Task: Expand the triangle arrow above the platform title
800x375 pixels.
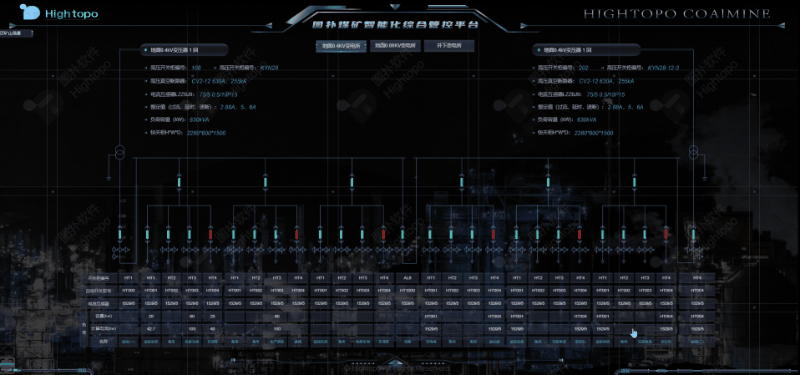Action: 394,7
